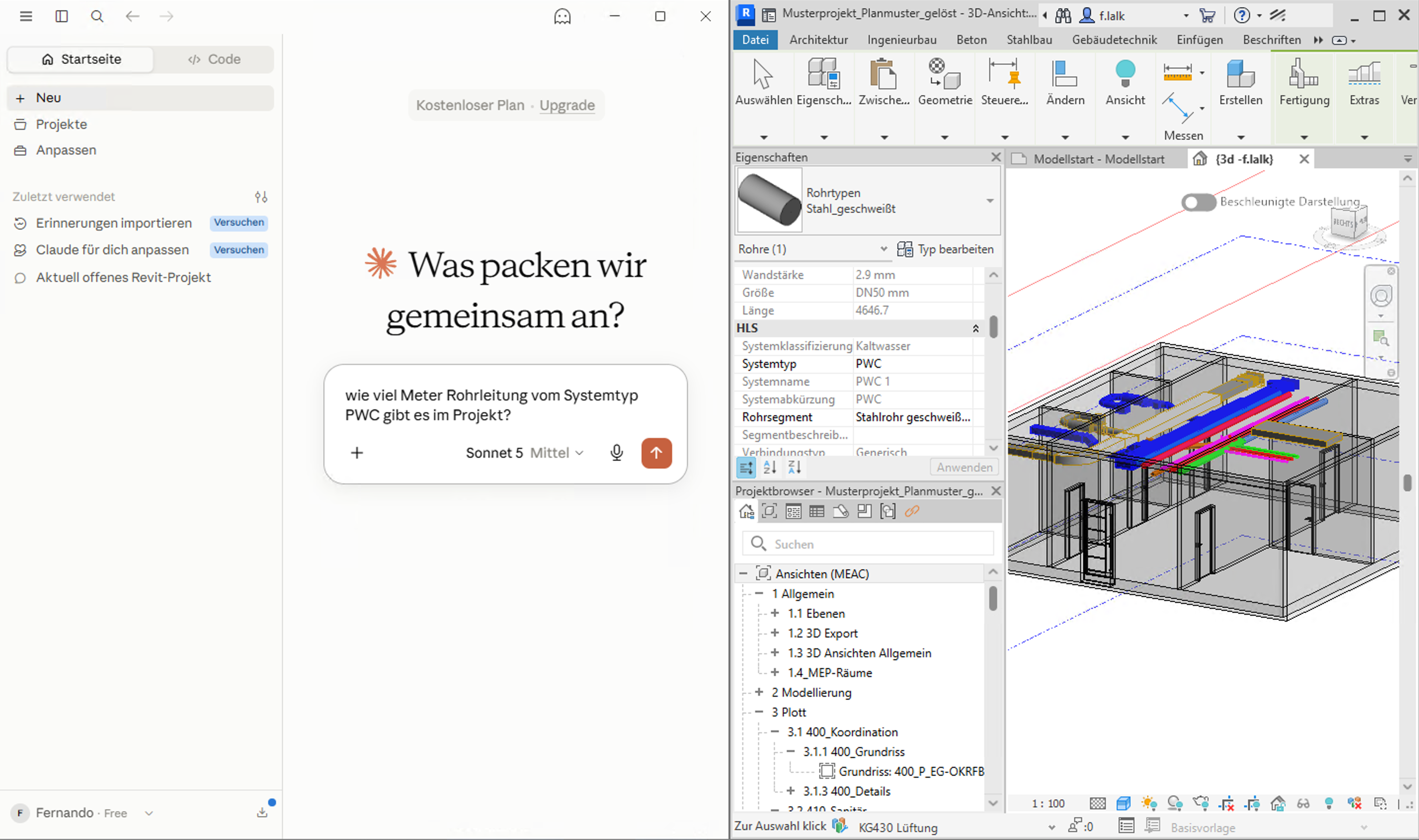The width and height of the screenshot is (1419, 840).
Task: Collapse the 3 Plott tree node
Action: coord(759,712)
